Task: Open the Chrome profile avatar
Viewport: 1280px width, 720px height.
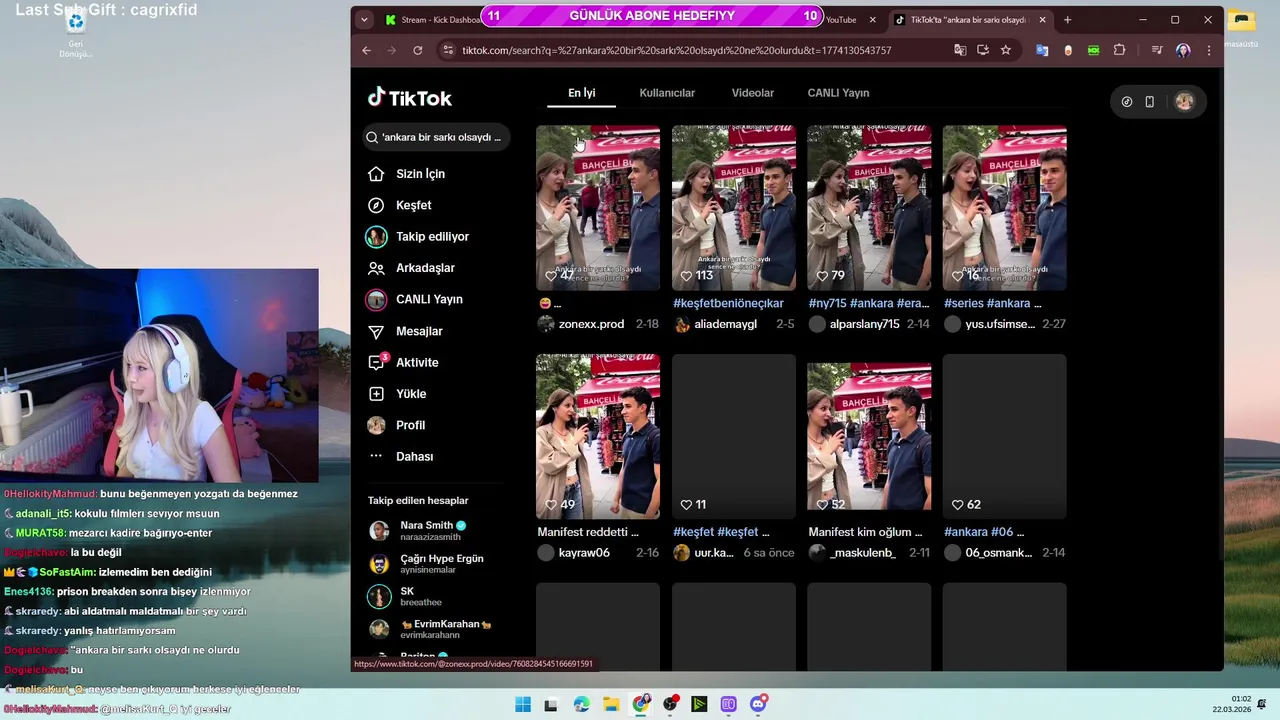Action: coord(1184,50)
